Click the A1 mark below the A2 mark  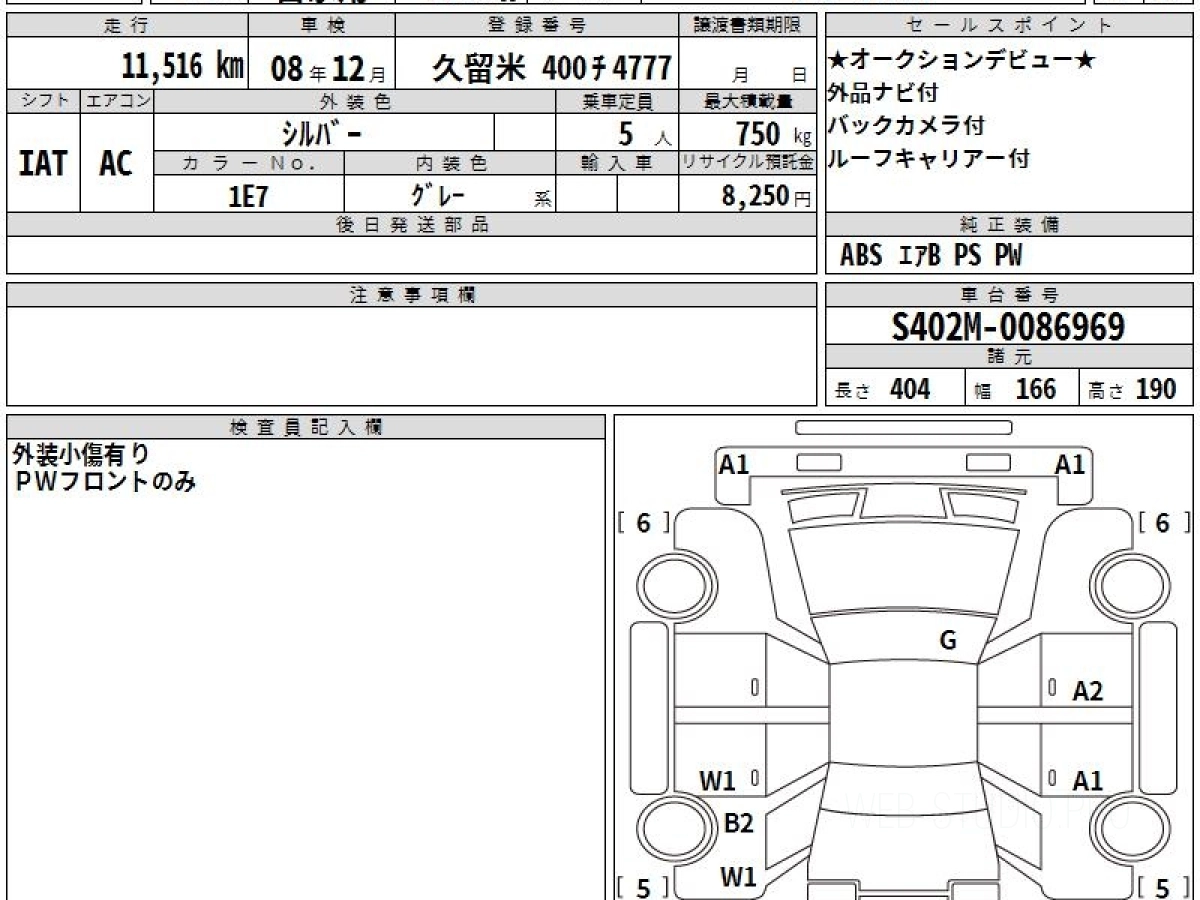(x=1087, y=781)
